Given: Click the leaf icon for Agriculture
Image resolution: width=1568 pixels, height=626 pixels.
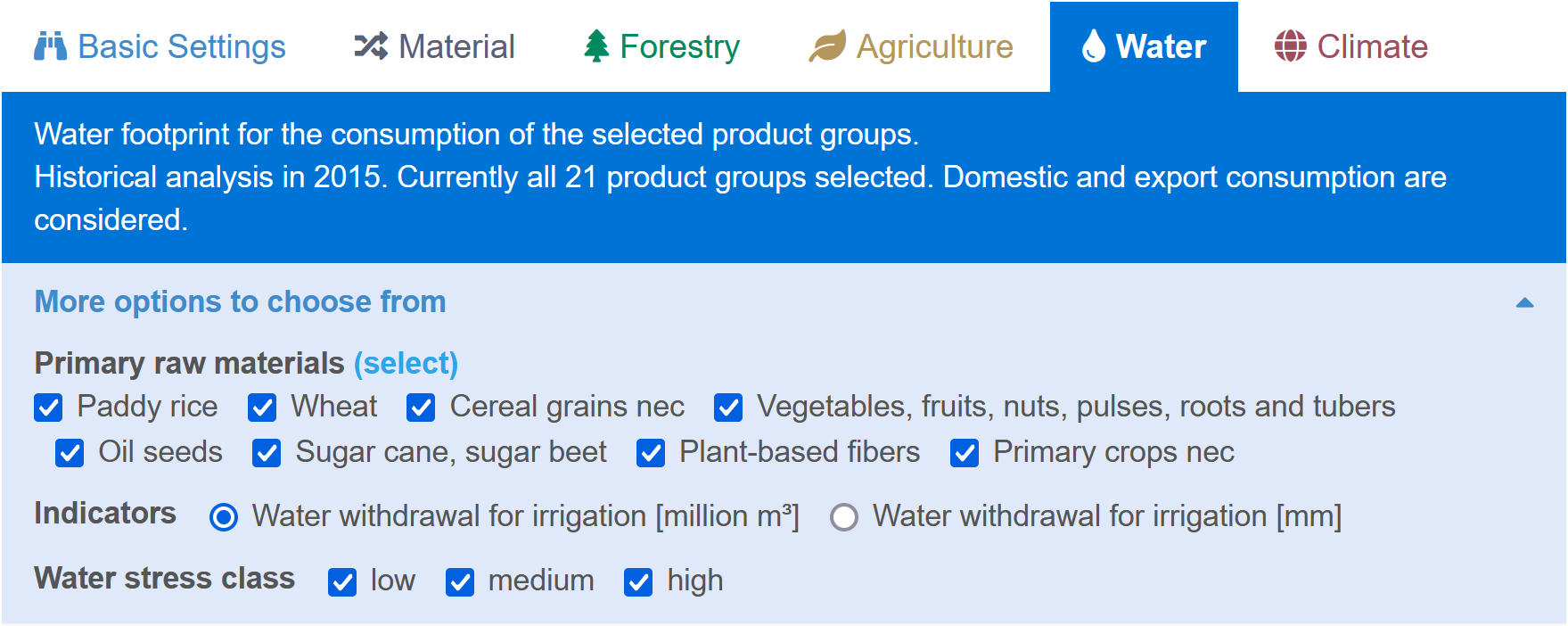Looking at the screenshot, I should [827, 46].
